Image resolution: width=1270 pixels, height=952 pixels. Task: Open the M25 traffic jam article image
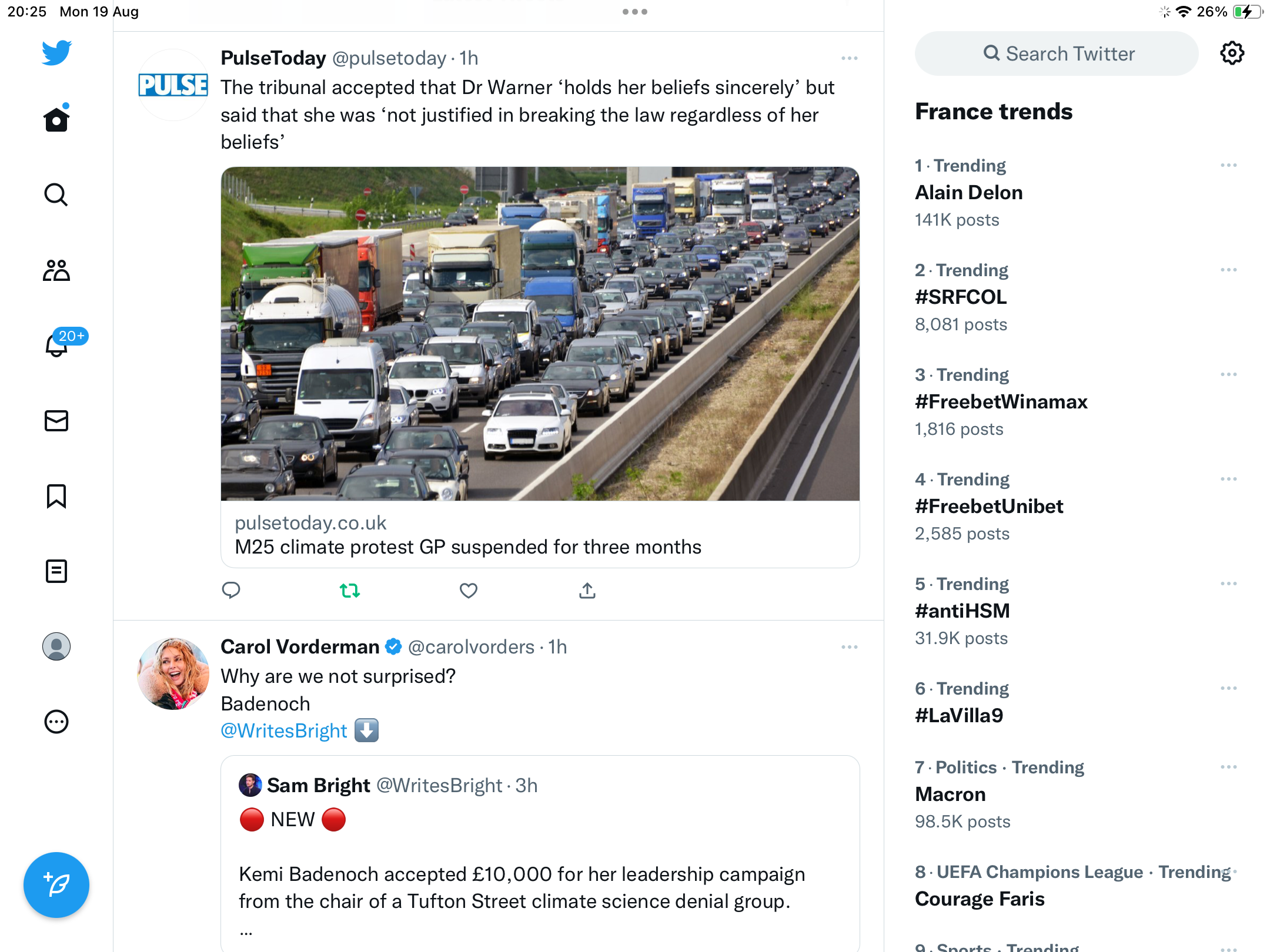click(x=540, y=334)
